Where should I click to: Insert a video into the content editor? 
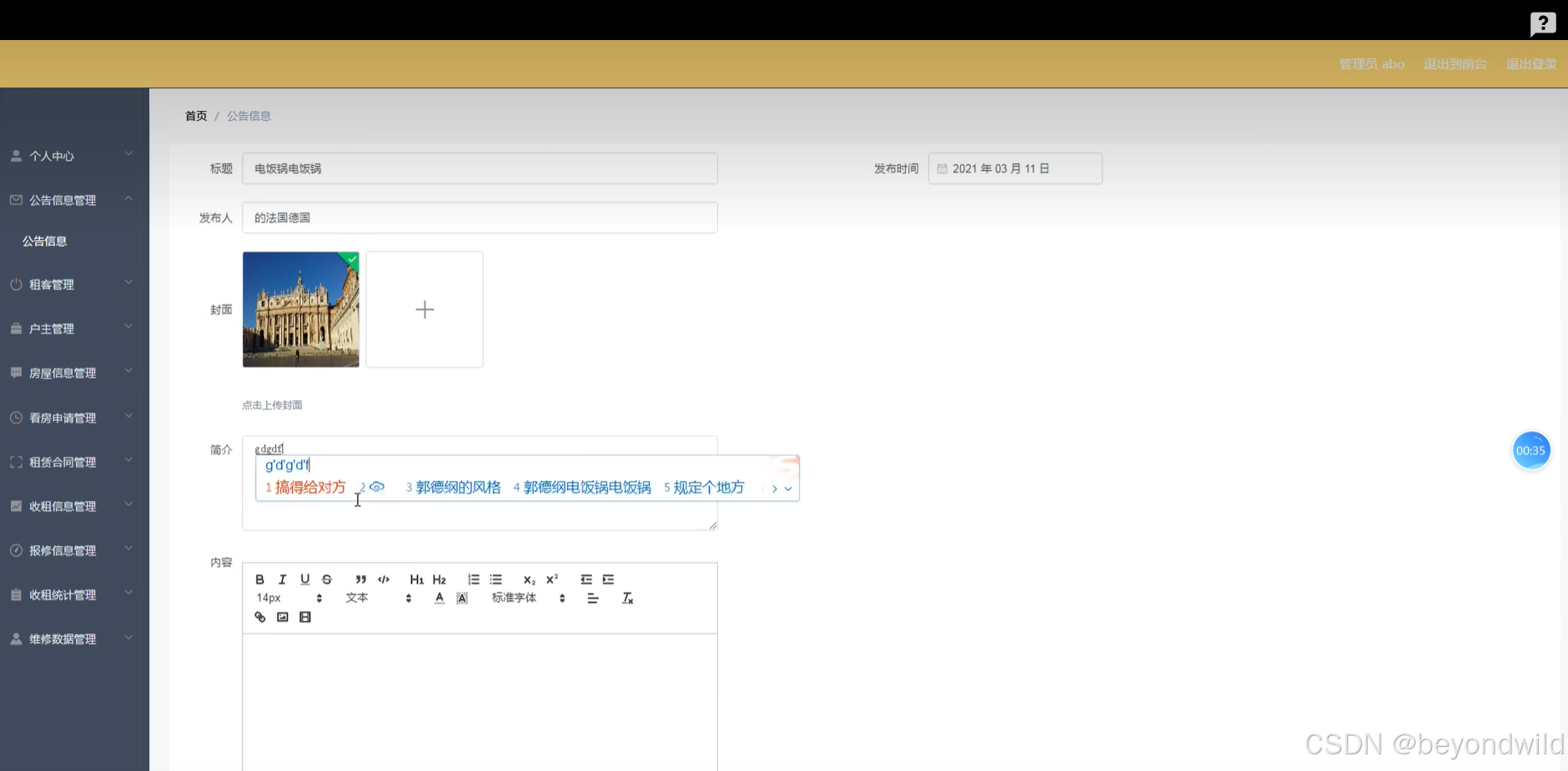[305, 617]
